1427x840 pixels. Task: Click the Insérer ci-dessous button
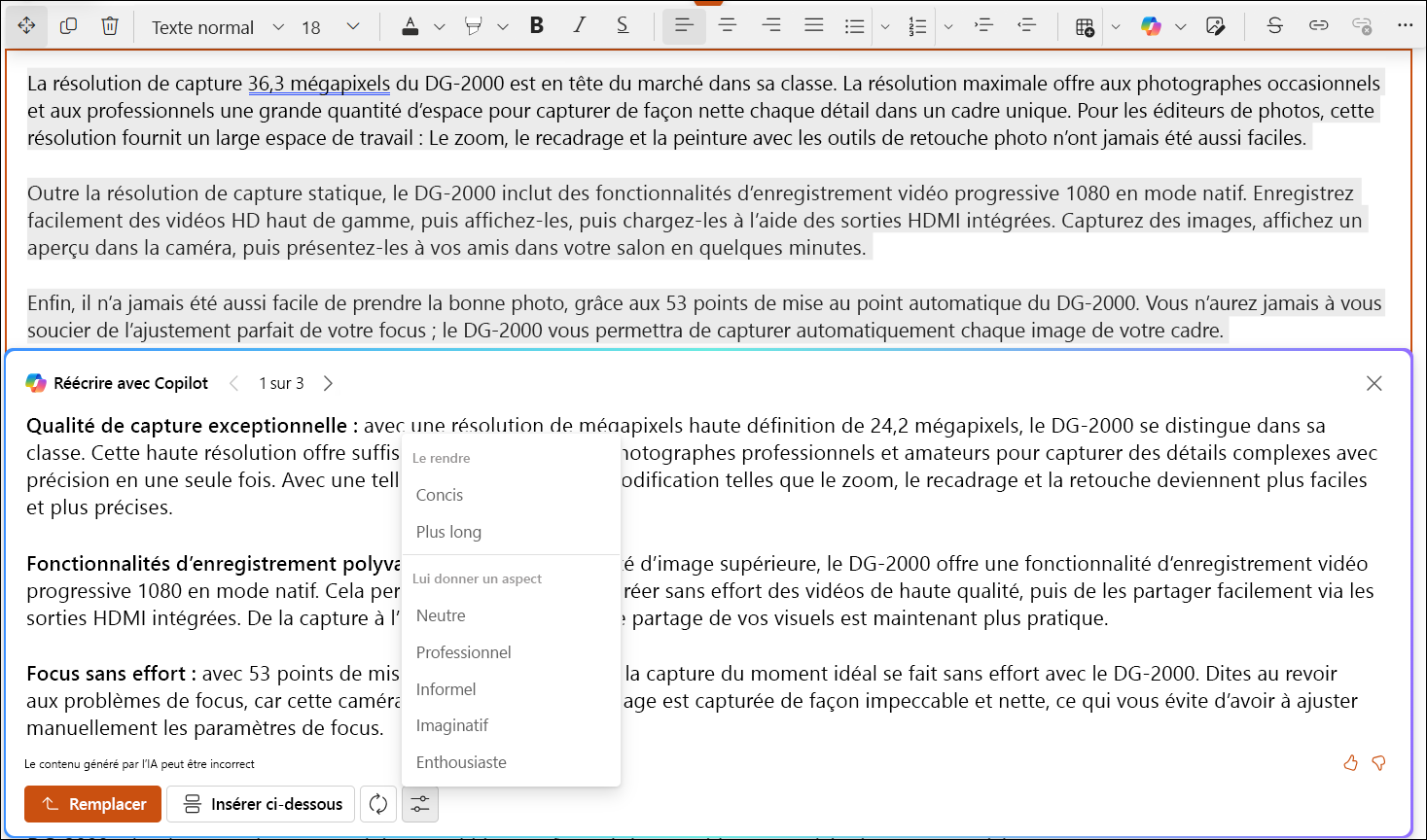click(261, 804)
